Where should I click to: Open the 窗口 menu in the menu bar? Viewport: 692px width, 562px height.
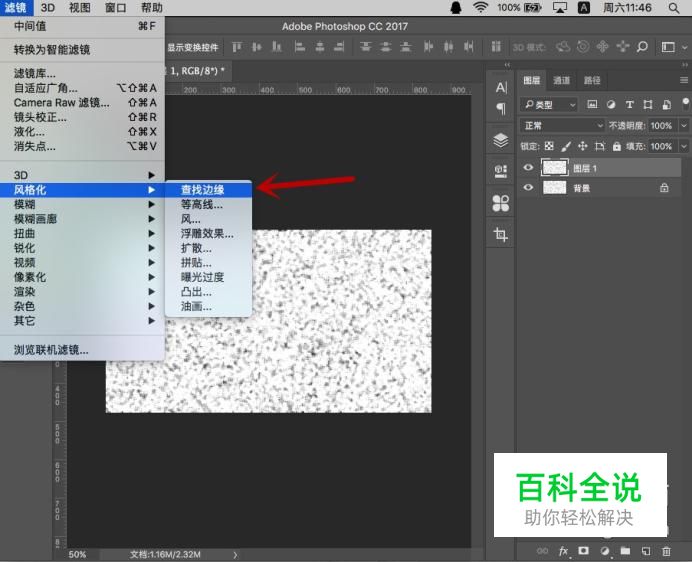pyautogui.click(x=116, y=8)
